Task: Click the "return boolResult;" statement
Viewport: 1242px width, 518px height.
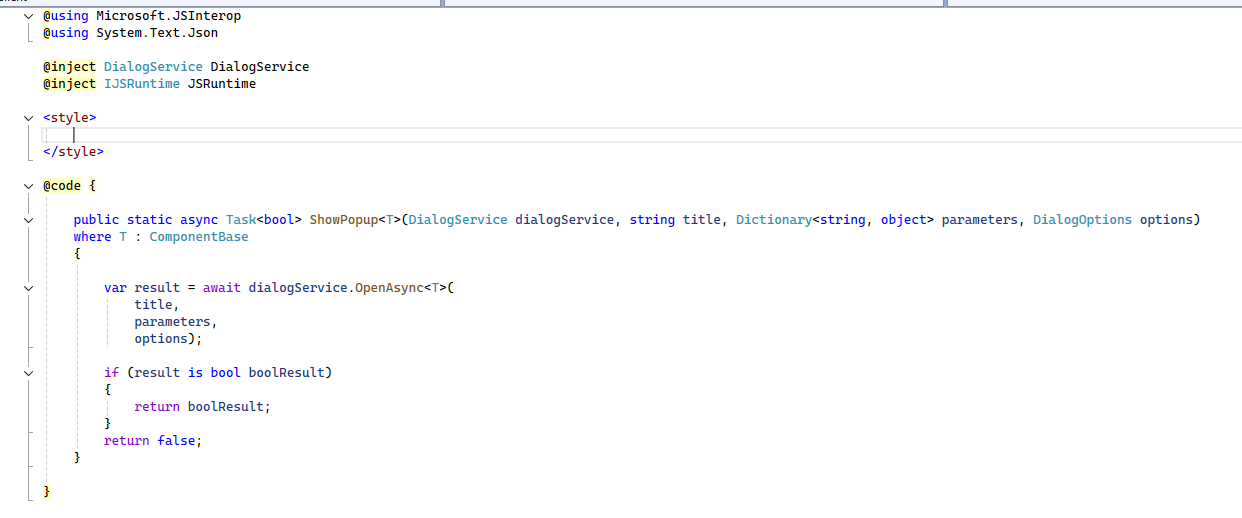Action: (x=203, y=407)
